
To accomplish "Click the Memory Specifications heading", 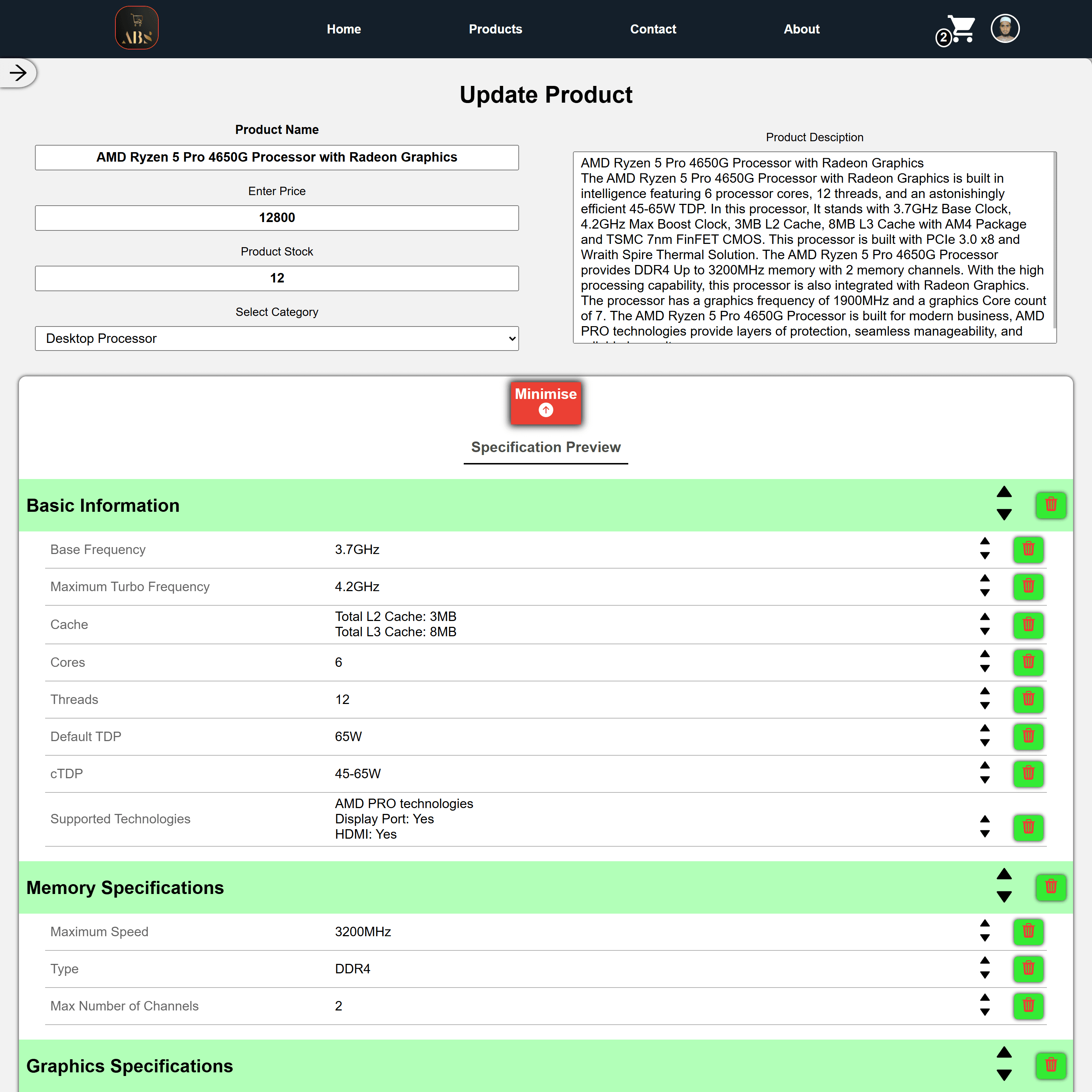I will point(125,887).
